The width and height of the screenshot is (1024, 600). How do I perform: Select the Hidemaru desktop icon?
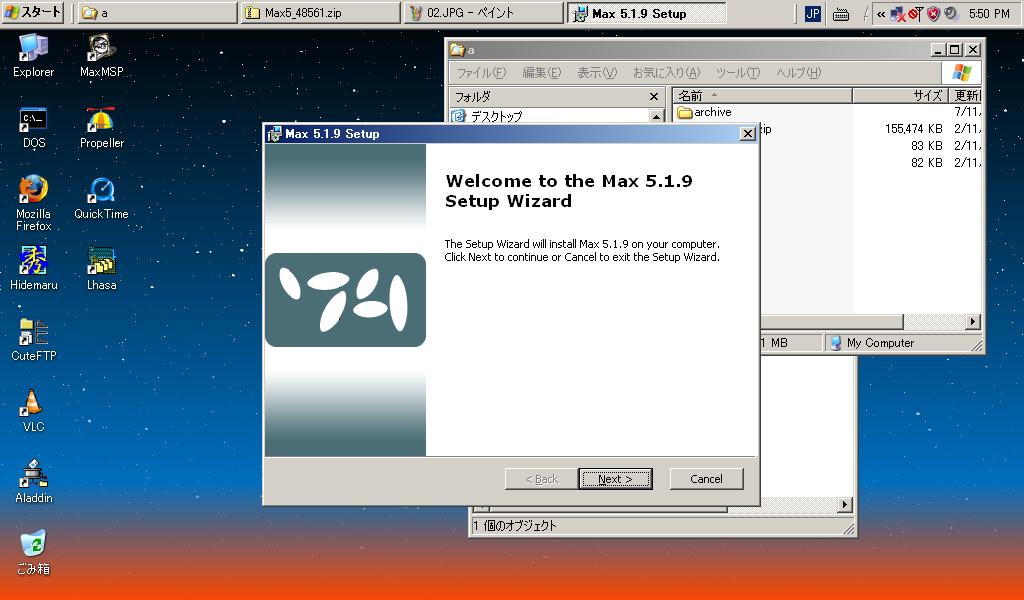click(33, 268)
